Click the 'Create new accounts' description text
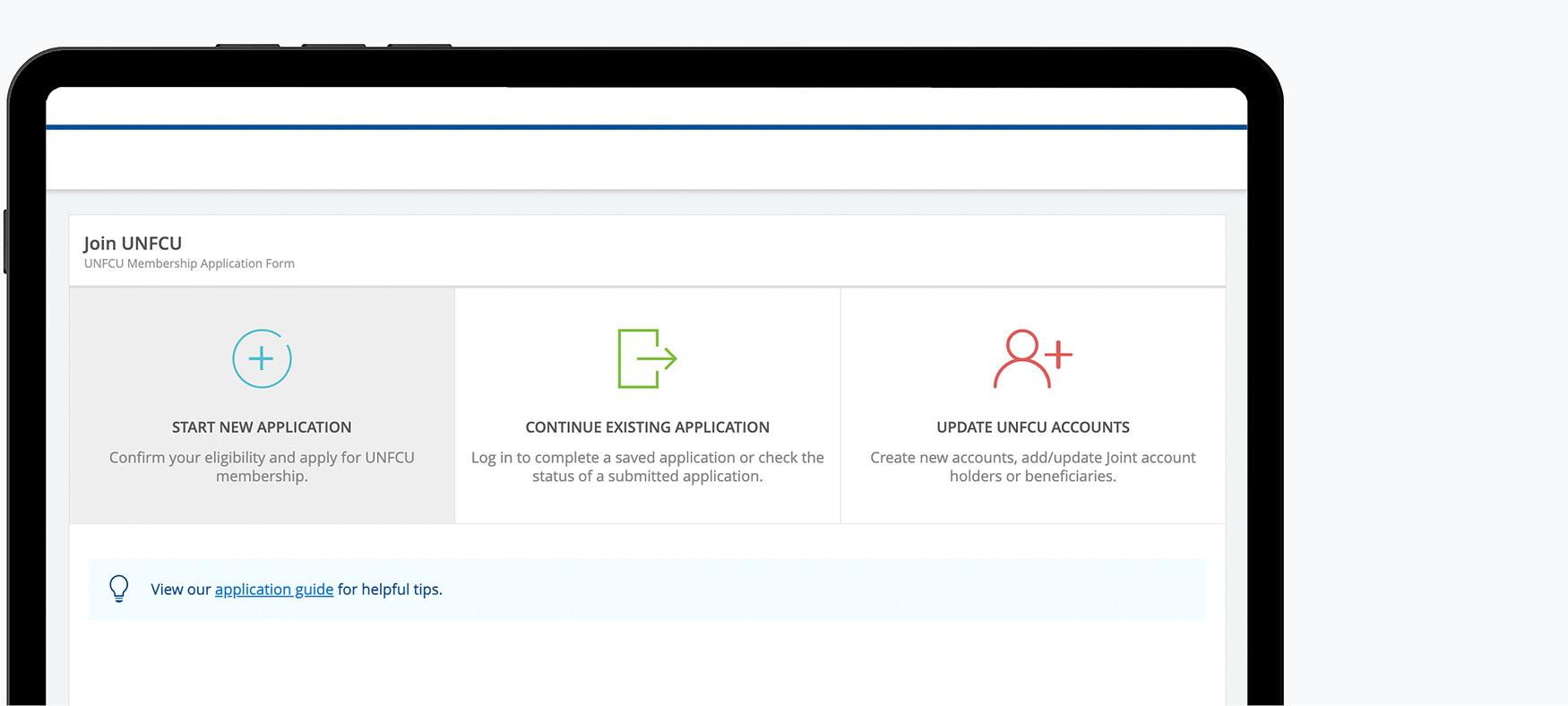This screenshot has height=706, width=1568. click(x=1032, y=467)
